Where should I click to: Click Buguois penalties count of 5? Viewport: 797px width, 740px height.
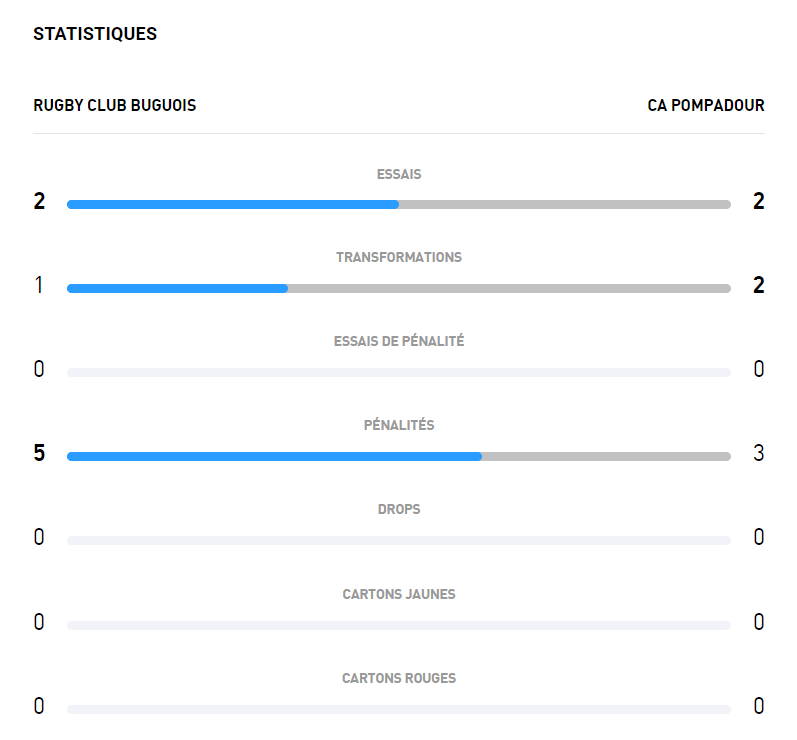click(x=39, y=453)
